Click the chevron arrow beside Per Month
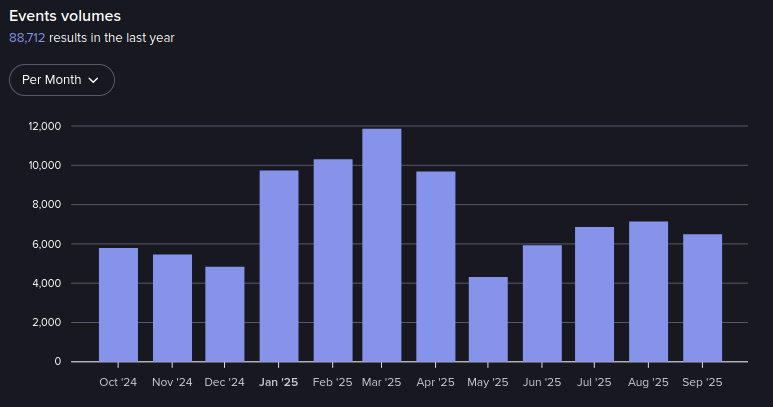Viewport: 773px width, 407px height. 94,80
